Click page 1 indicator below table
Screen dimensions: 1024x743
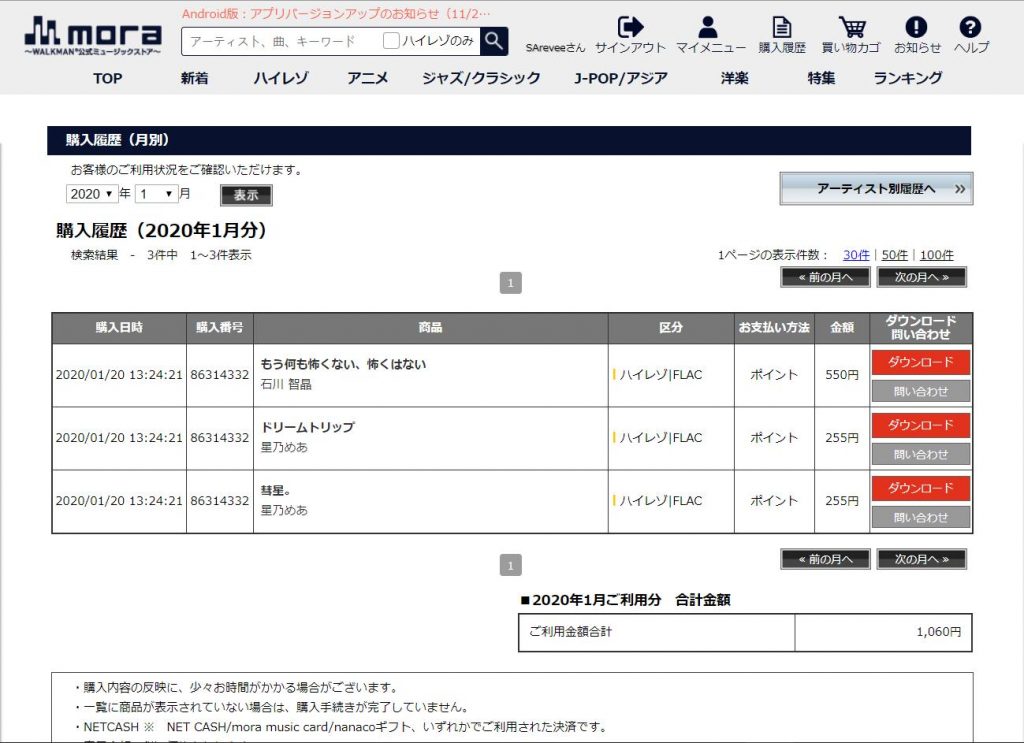[x=511, y=565]
